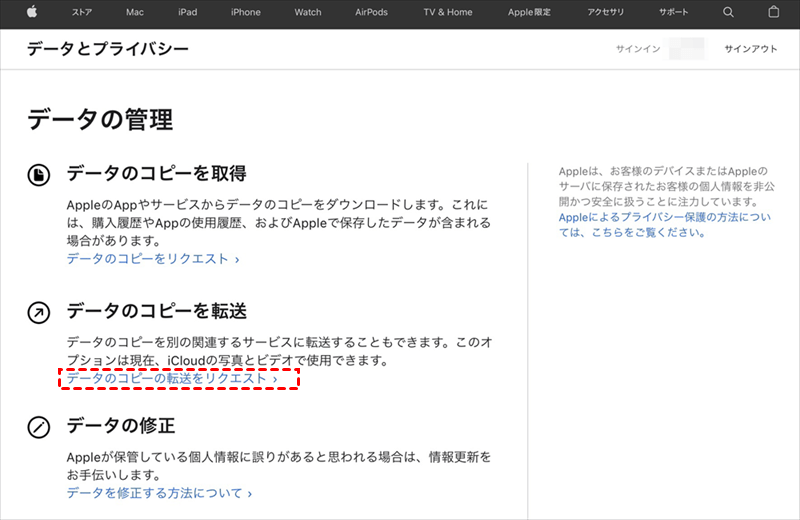Screen dimensions: 800x520
Task: Click the データとプライバシー page title
Action: coord(108,49)
